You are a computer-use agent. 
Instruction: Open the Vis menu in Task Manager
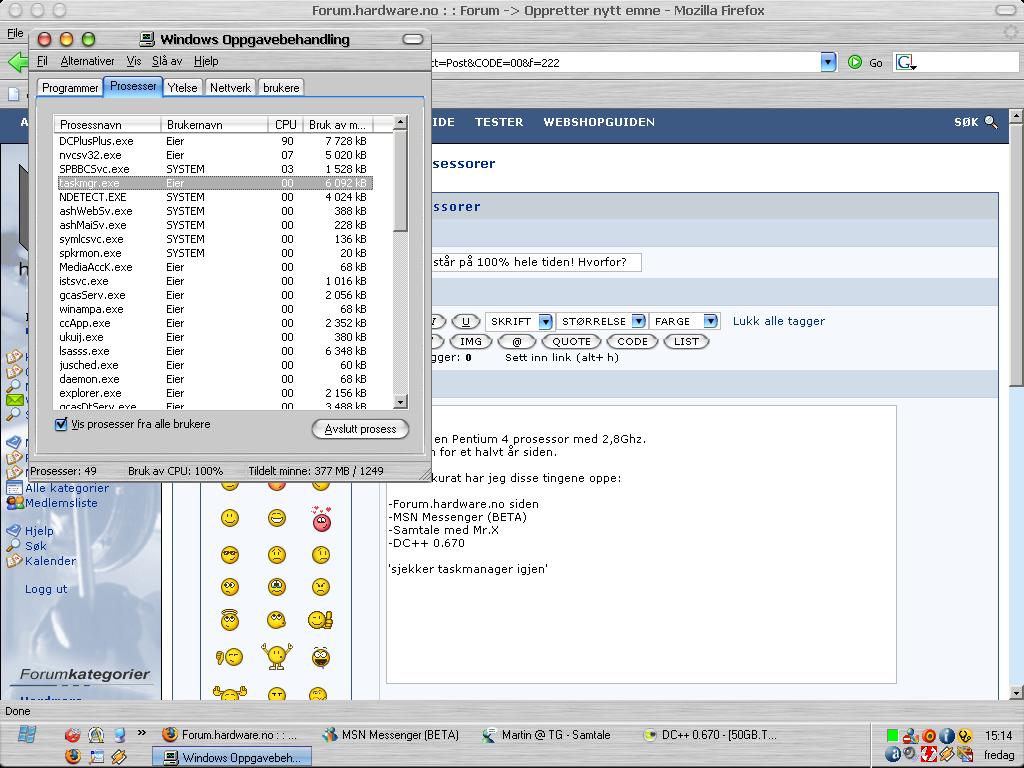133,61
